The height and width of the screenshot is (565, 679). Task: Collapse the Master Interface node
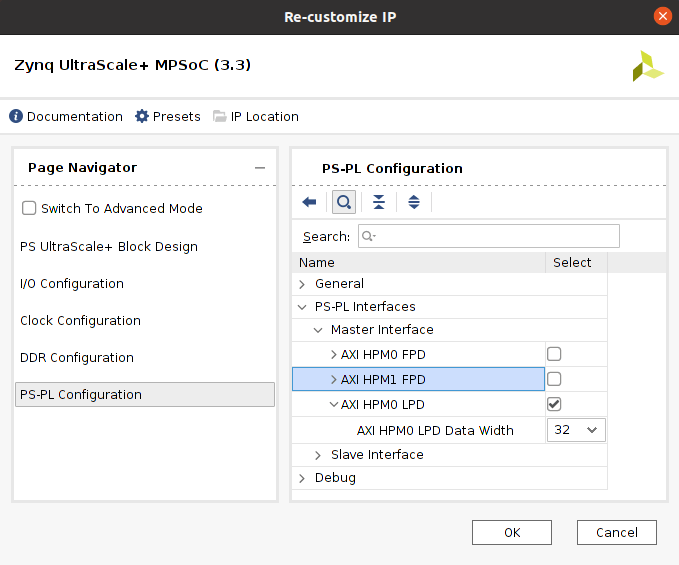click(x=318, y=330)
